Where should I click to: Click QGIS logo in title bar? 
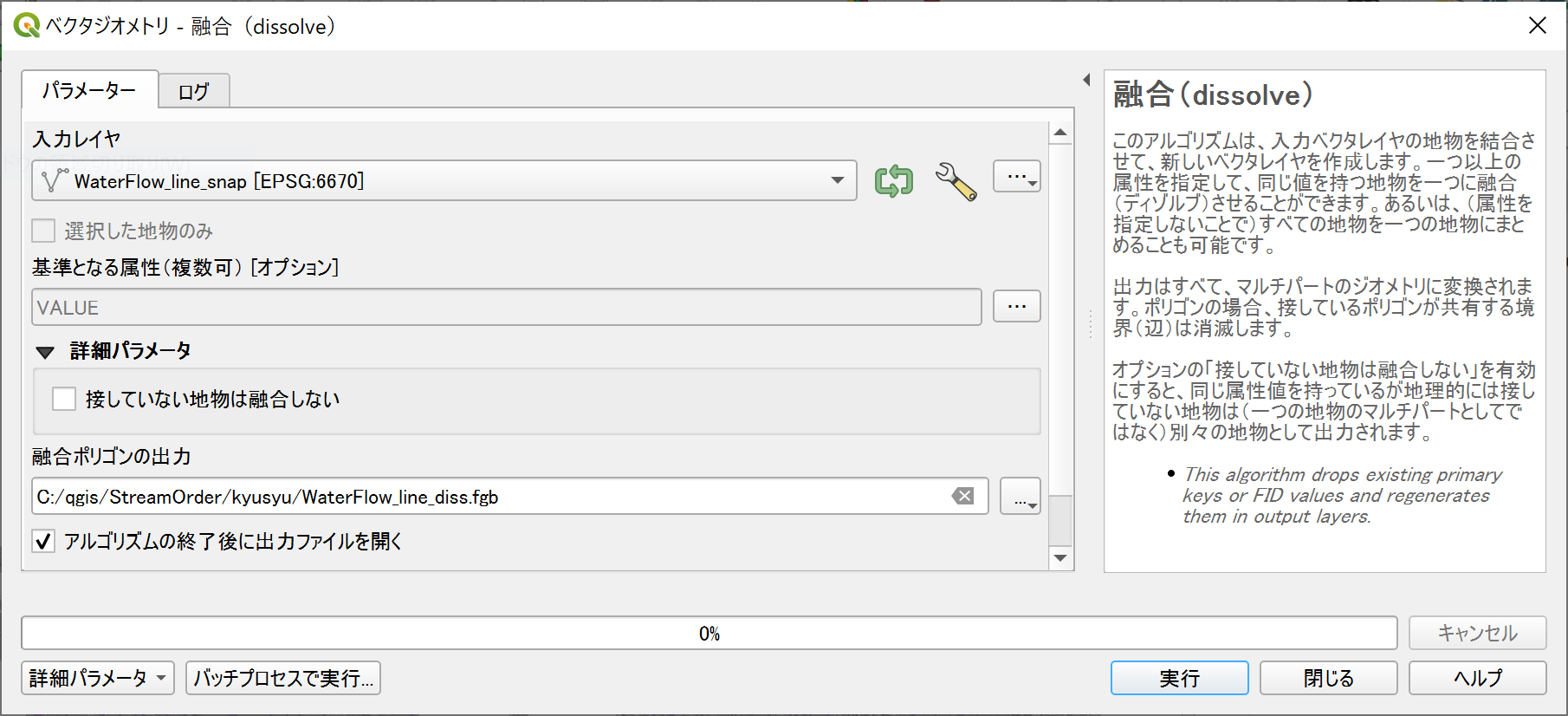click(x=27, y=25)
